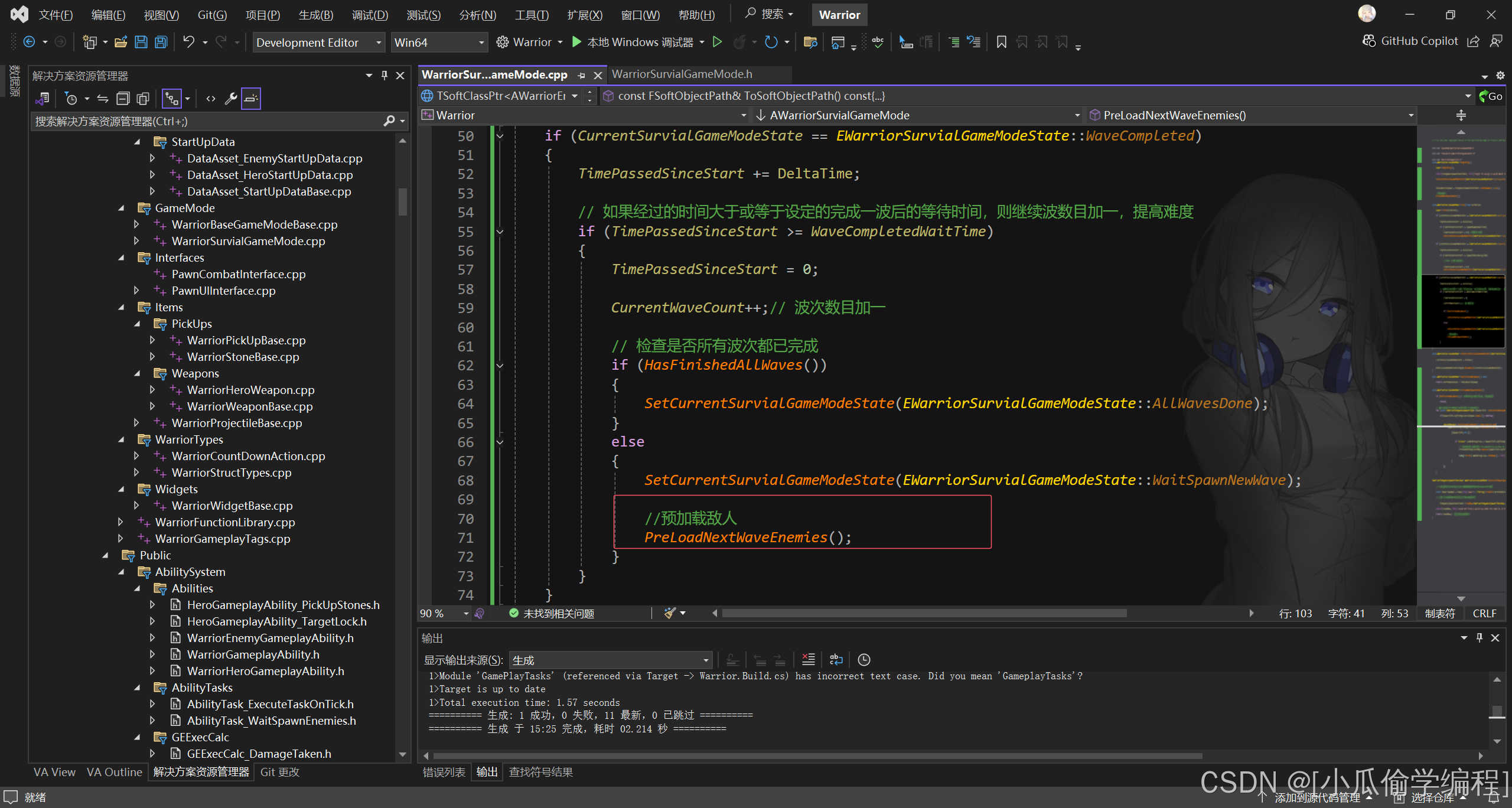Image resolution: width=1512 pixels, height=808 pixels.
Task: Click the Go button in navigation bar
Action: (1491, 96)
